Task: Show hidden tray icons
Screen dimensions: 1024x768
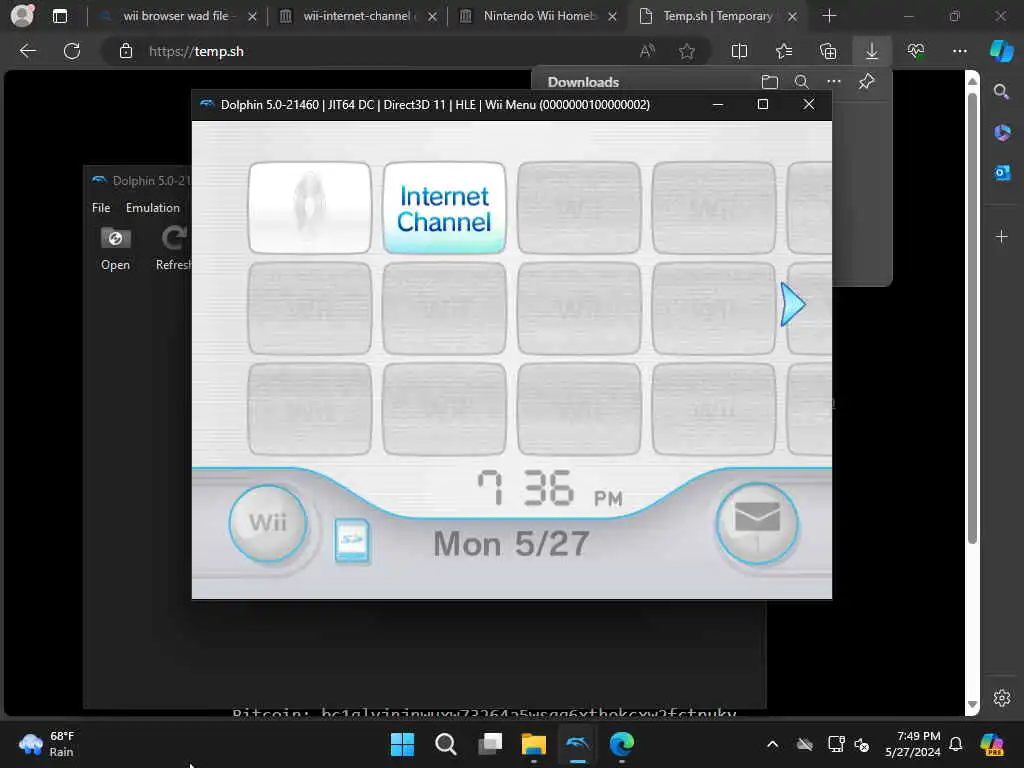Action: pyautogui.click(x=772, y=744)
